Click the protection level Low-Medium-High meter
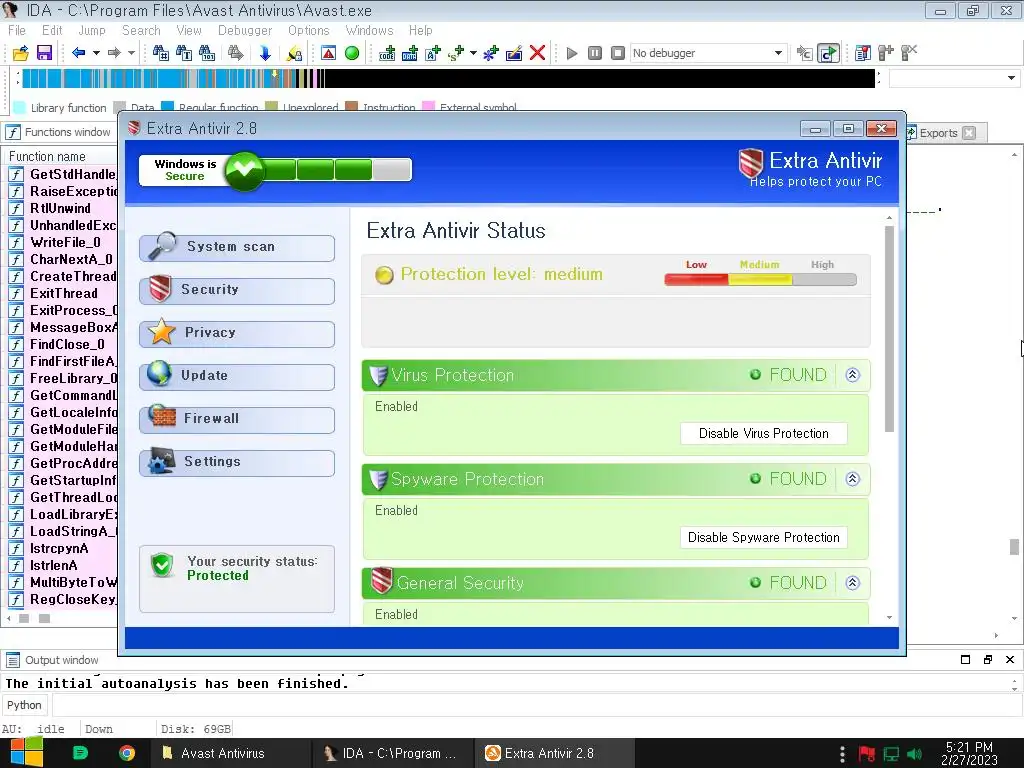1024x768 pixels. click(760, 280)
